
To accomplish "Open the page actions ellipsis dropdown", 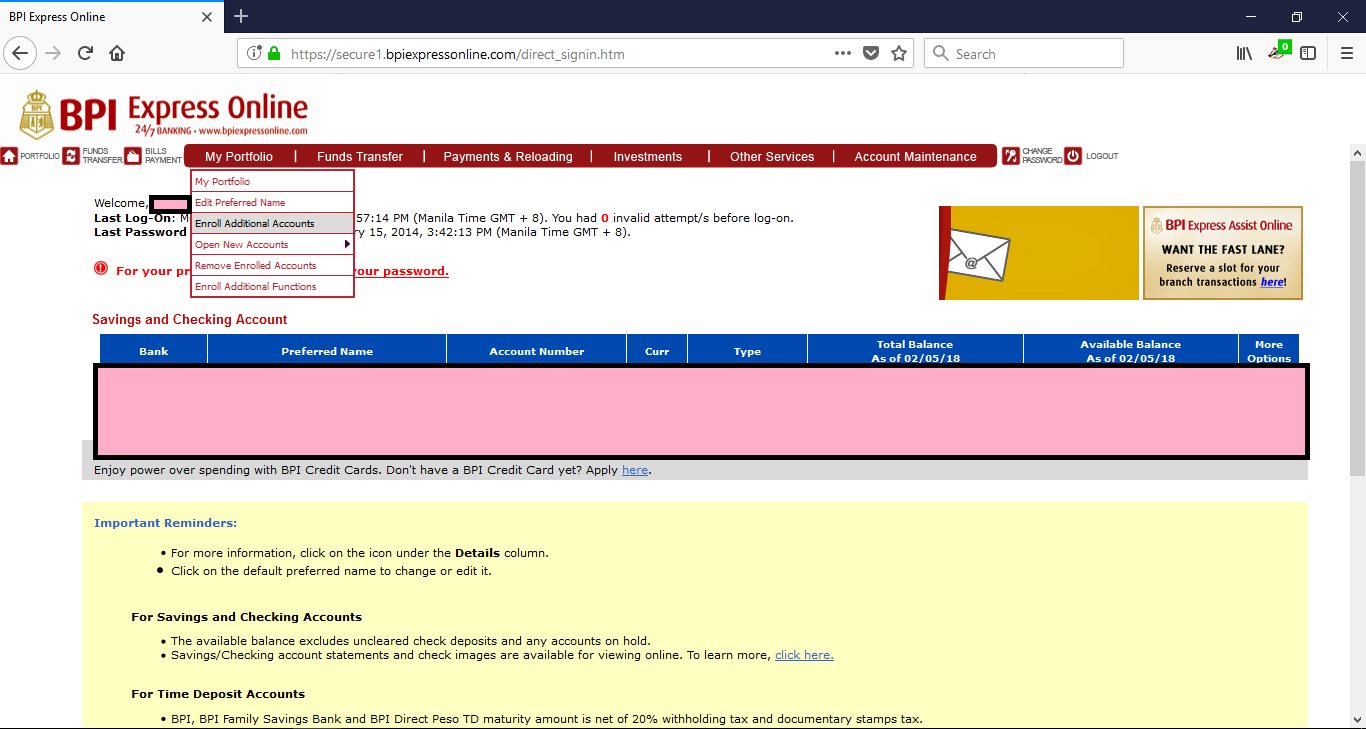I will 842,53.
